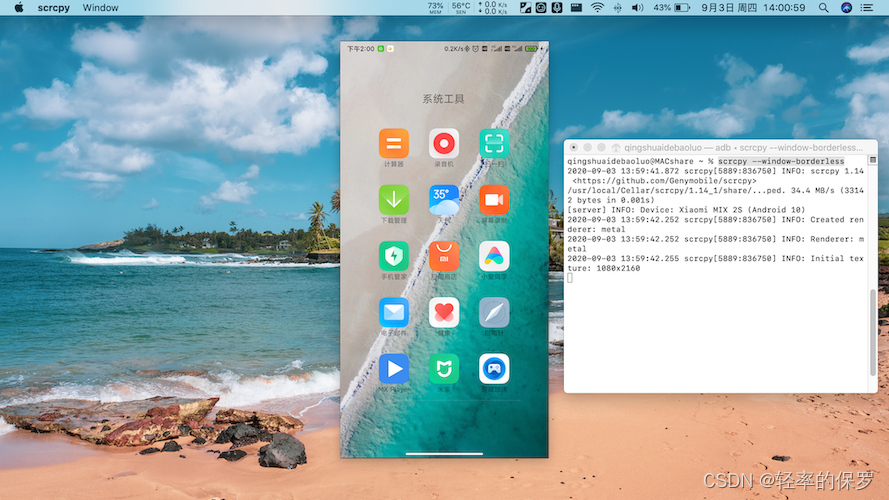Click Terminal window title bar text
This screenshot has height=500, width=889.
pyautogui.click(x=743, y=147)
